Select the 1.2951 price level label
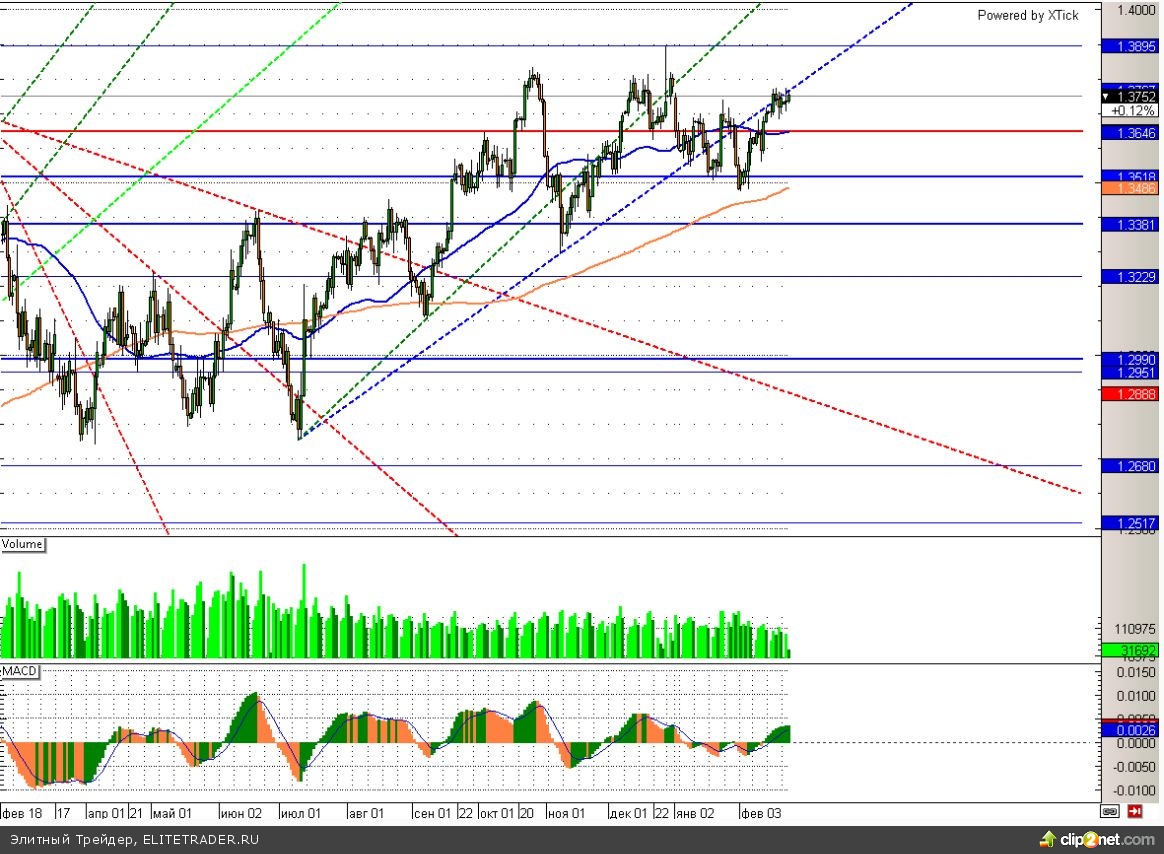This screenshot has width=1164, height=854. tap(1129, 373)
